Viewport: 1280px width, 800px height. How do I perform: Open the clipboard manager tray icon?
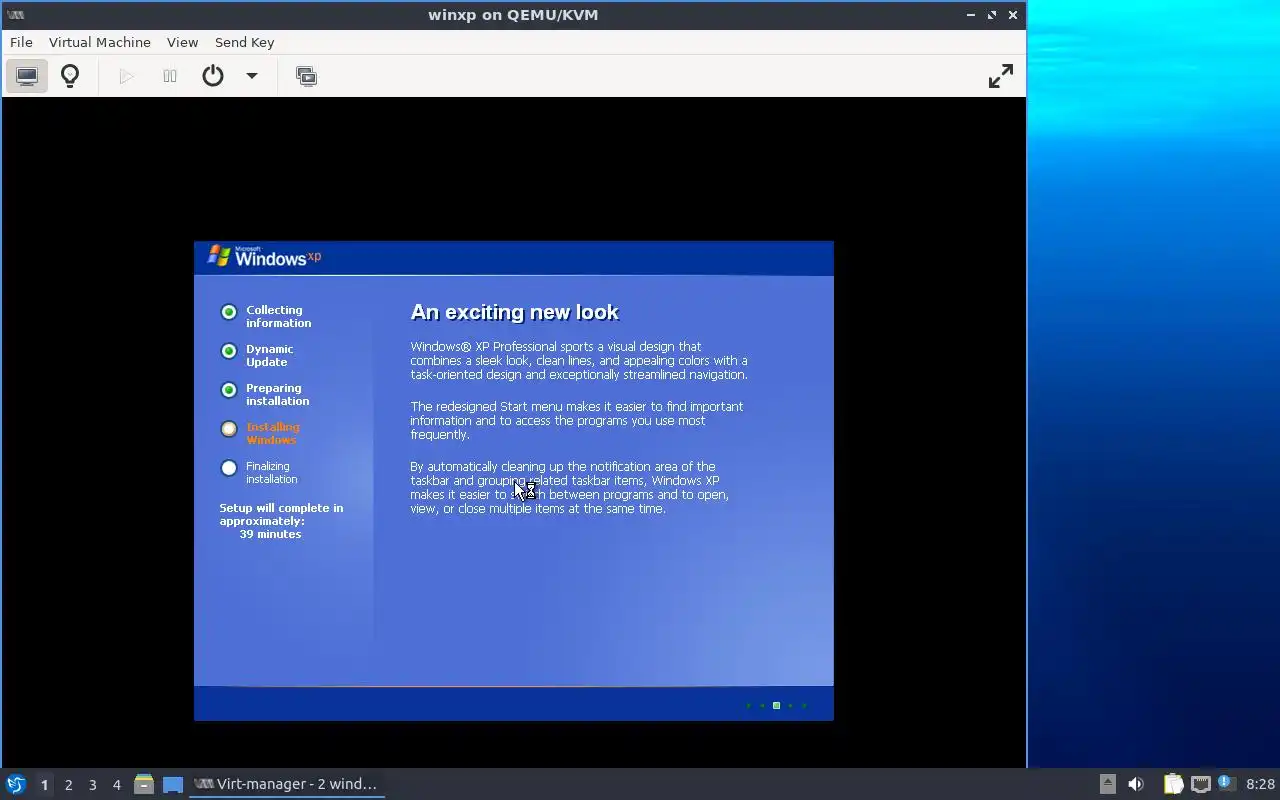[1173, 784]
